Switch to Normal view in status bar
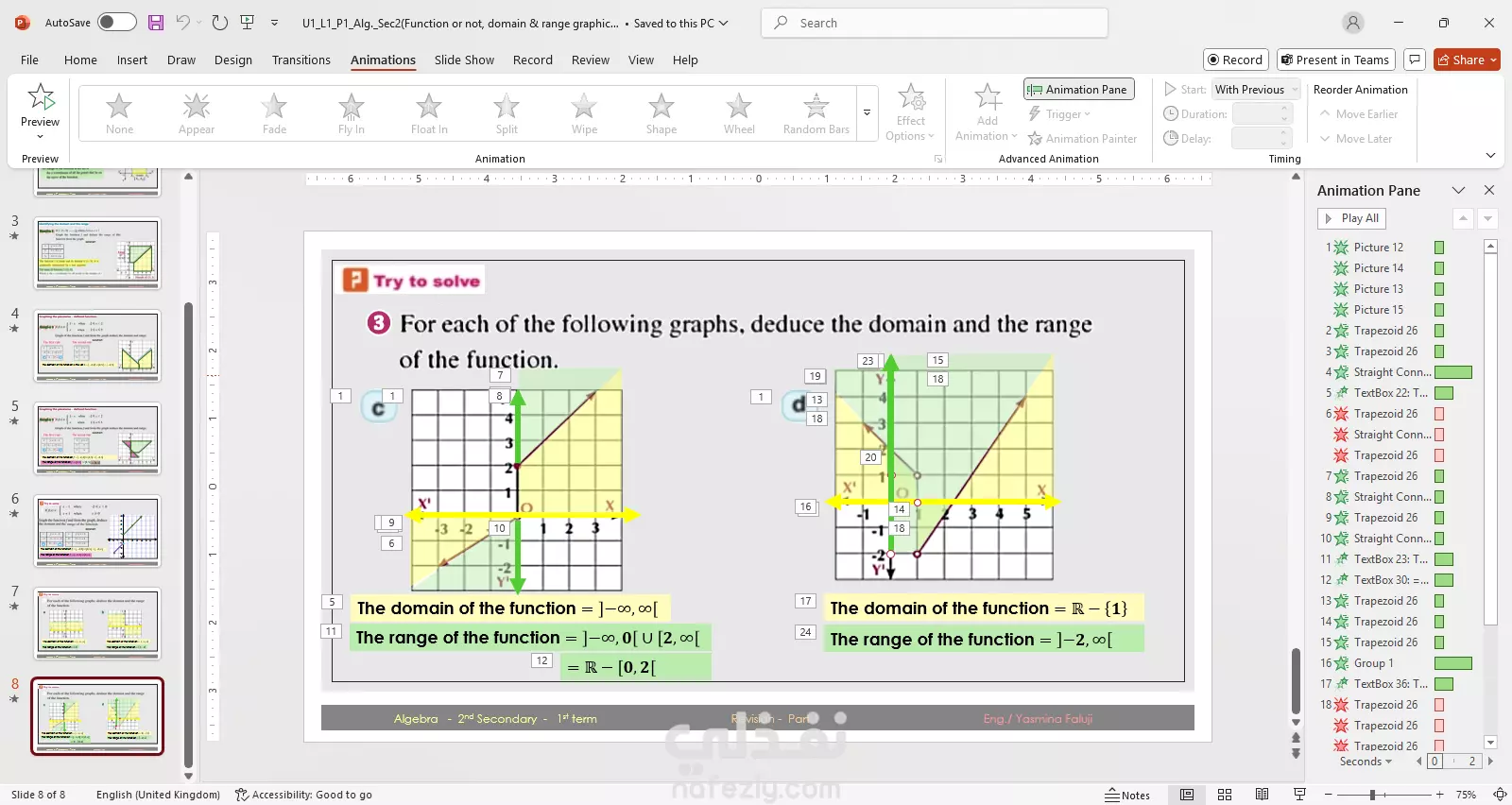This screenshot has width=1512, height=805. pyautogui.click(x=1187, y=795)
